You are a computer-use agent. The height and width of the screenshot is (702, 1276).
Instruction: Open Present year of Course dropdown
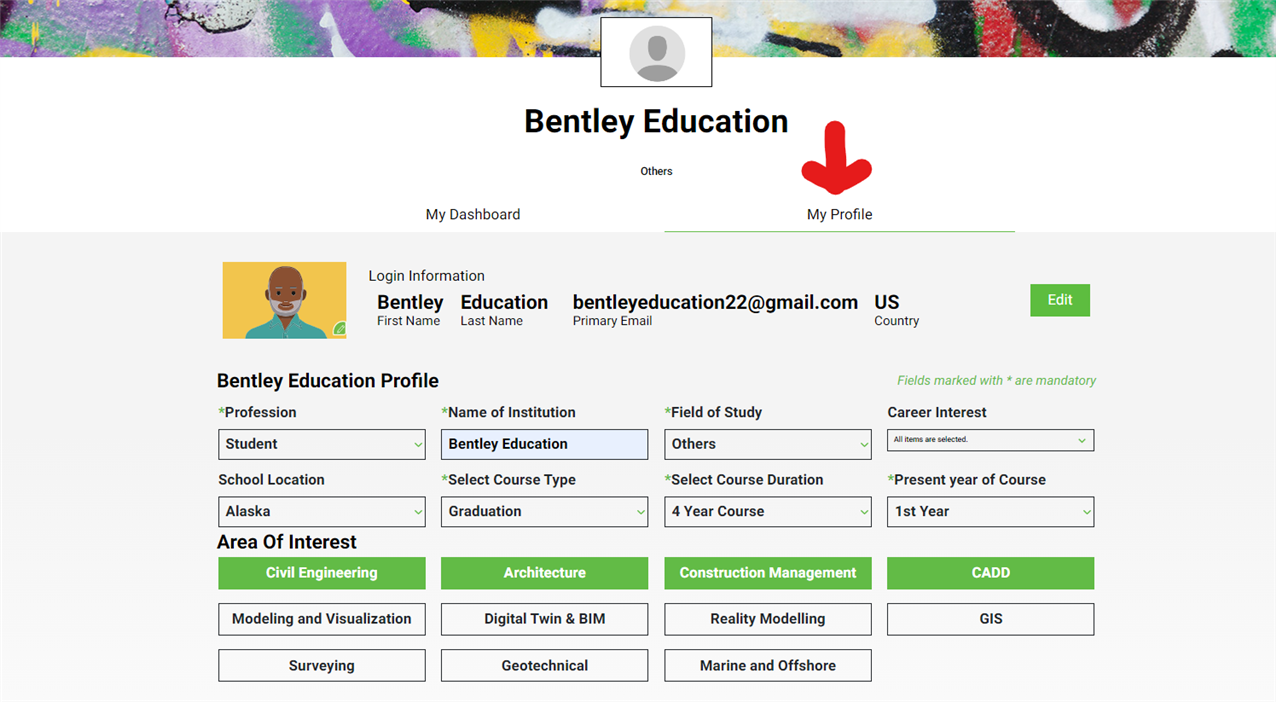pyautogui.click(x=990, y=512)
